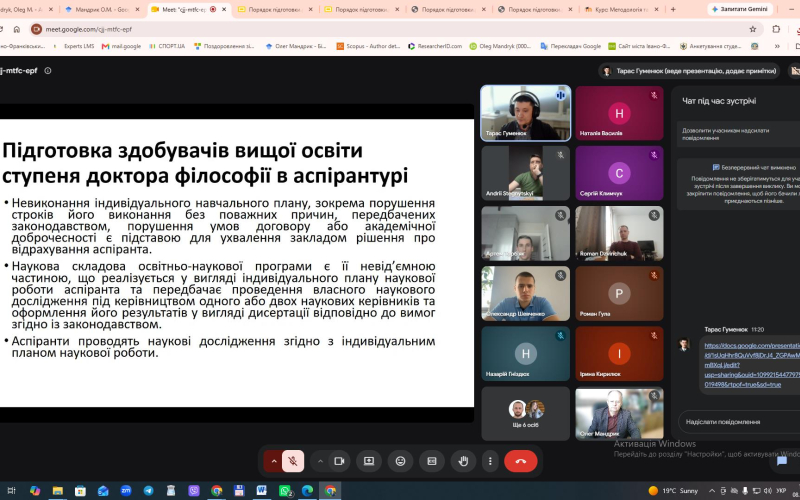Leave the call with red hang-up button
The width and height of the screenshot is (800, 500).
coord(520,461)
